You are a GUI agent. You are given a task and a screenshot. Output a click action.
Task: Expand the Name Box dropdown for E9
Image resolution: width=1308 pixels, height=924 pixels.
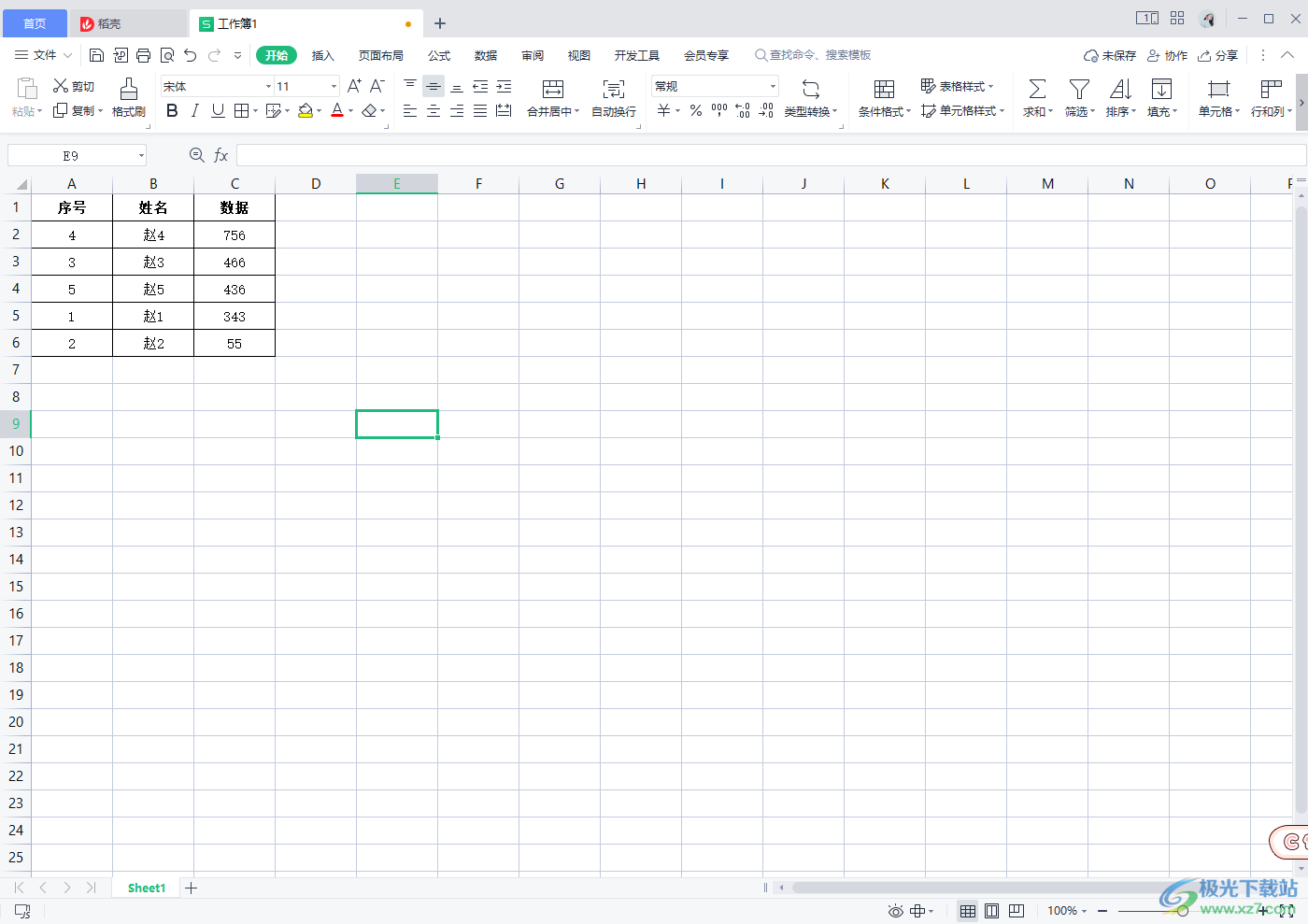(x=141, y=155)
